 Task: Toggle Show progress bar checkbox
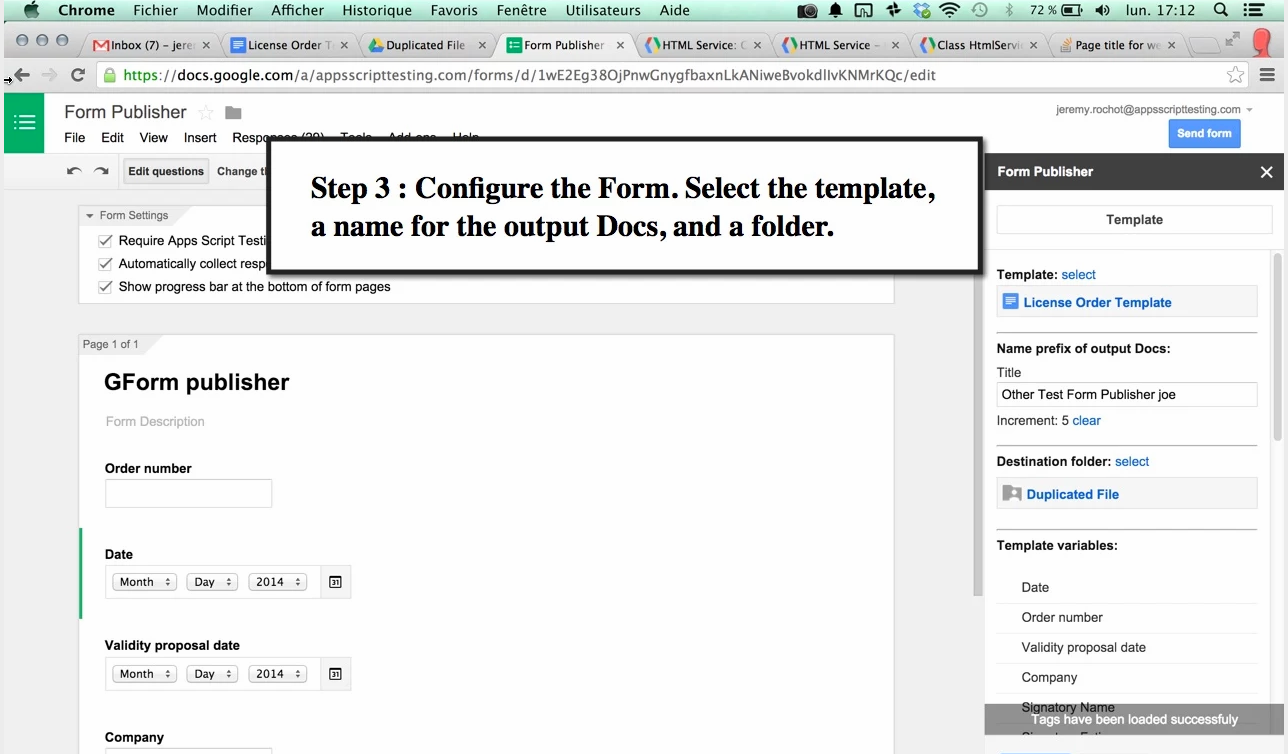[x=105, y=287]
